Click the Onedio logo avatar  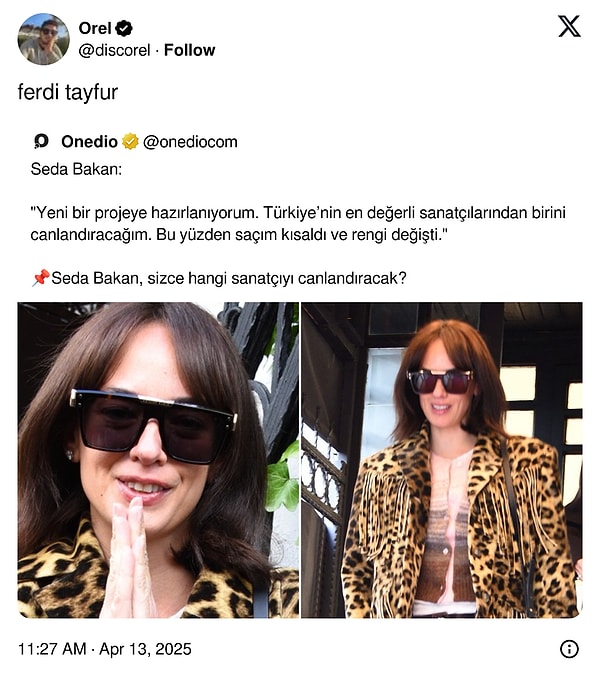pyautogui.click(x=42, y=141)
